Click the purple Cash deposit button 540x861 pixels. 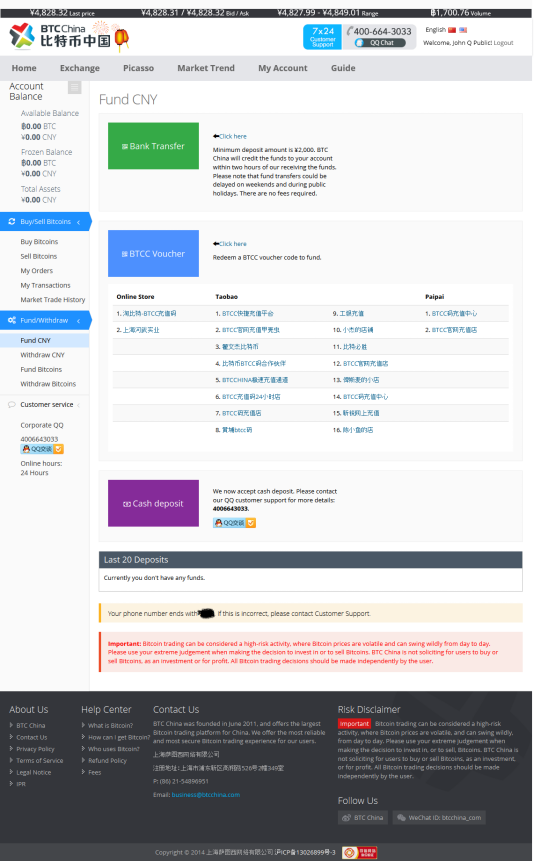[x=153, y=503]
